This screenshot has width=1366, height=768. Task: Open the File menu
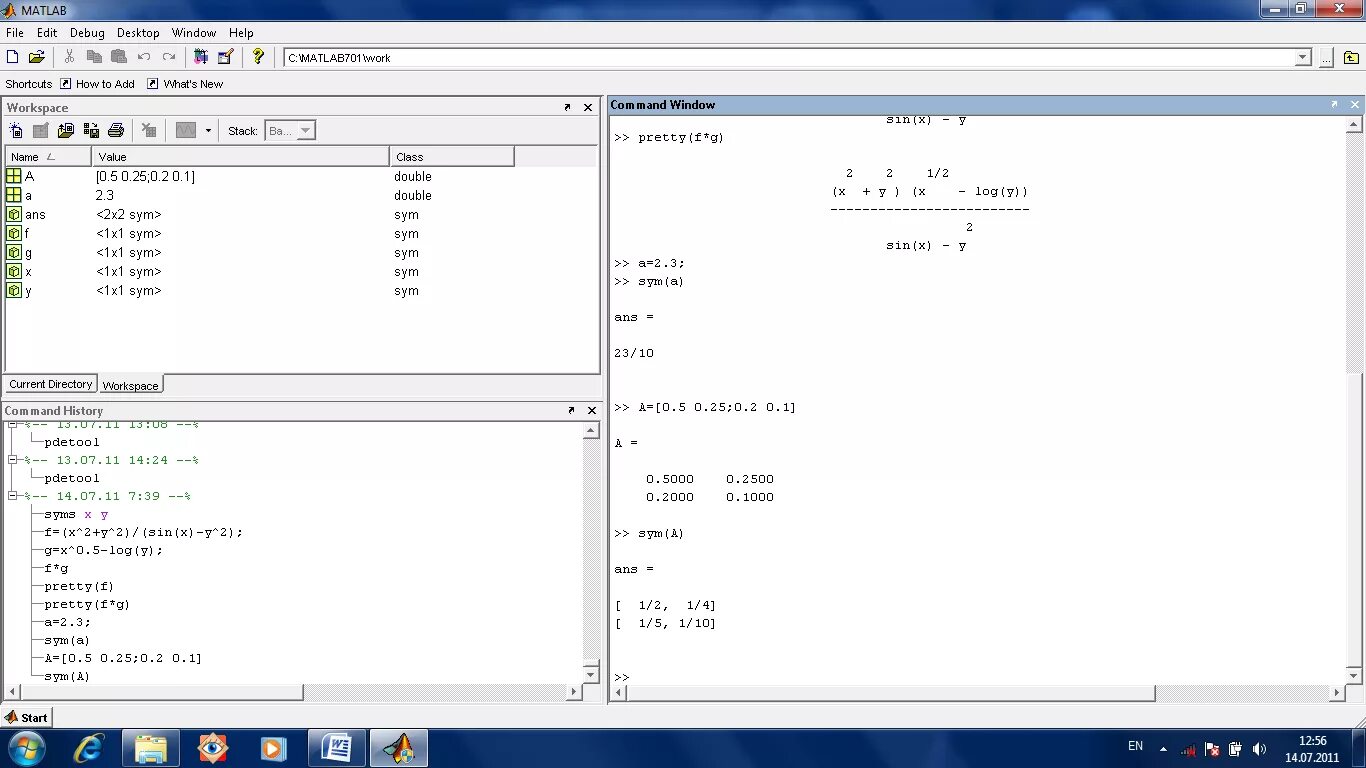[x=15, y=33]
